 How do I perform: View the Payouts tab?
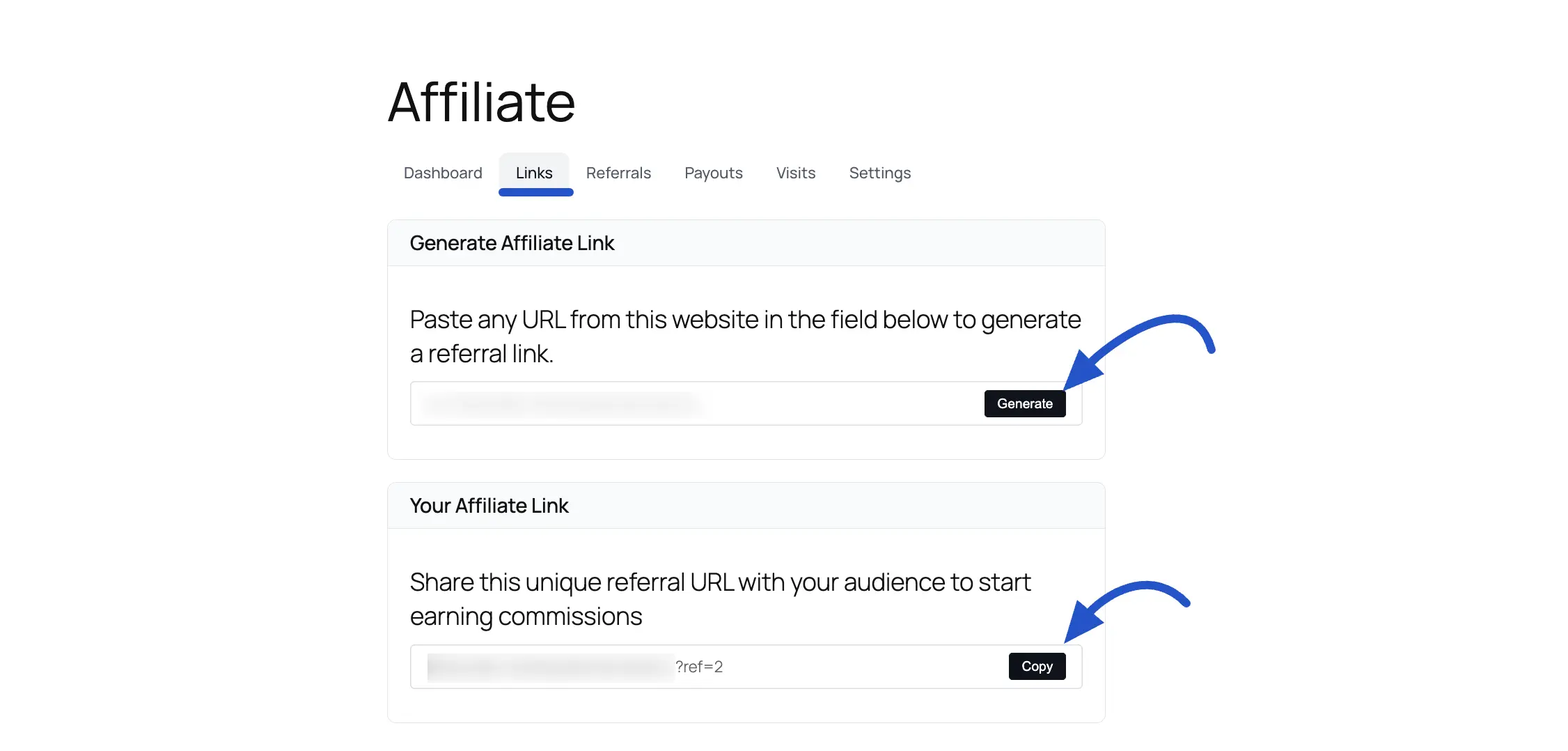pos(713,173)
